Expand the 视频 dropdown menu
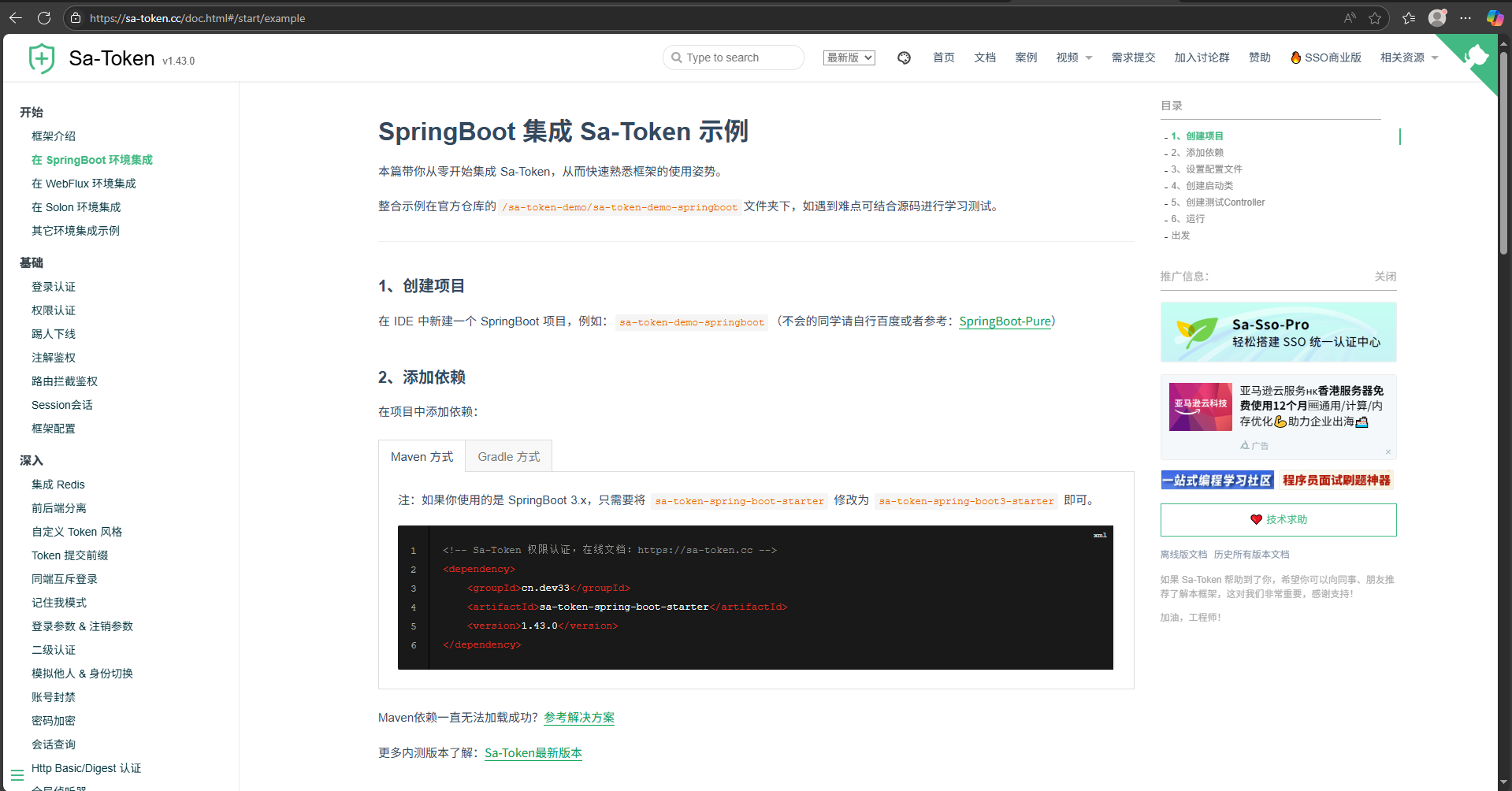The height and width of the screenshot is (791, 1512). (1074, 58)
